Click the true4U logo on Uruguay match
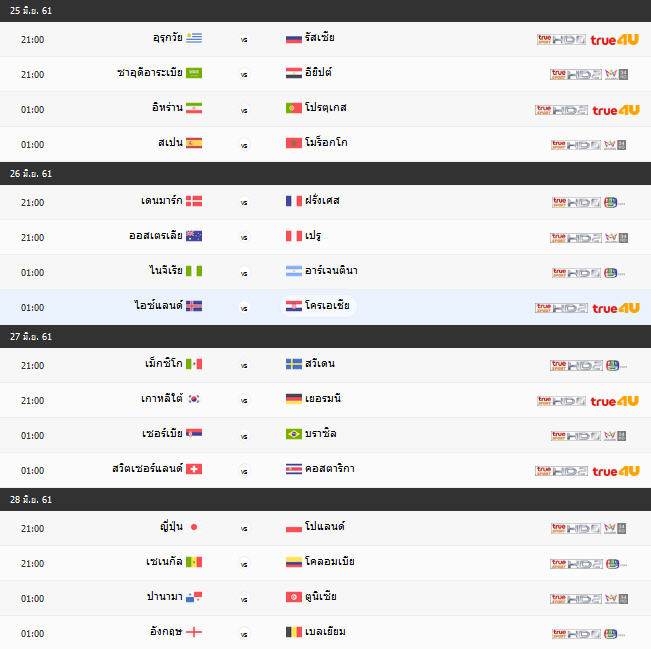The height and width of the screenshot is (649, 651). 614,40
